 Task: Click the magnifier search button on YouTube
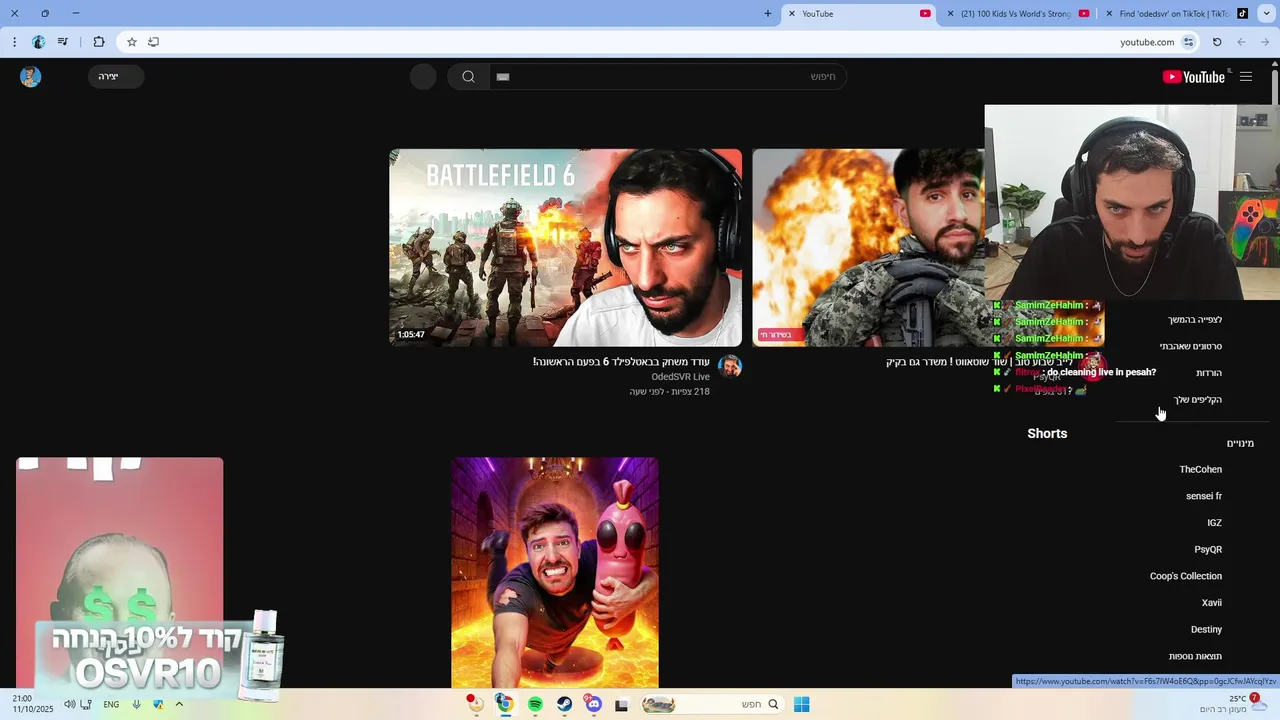(x=468, y=77)
